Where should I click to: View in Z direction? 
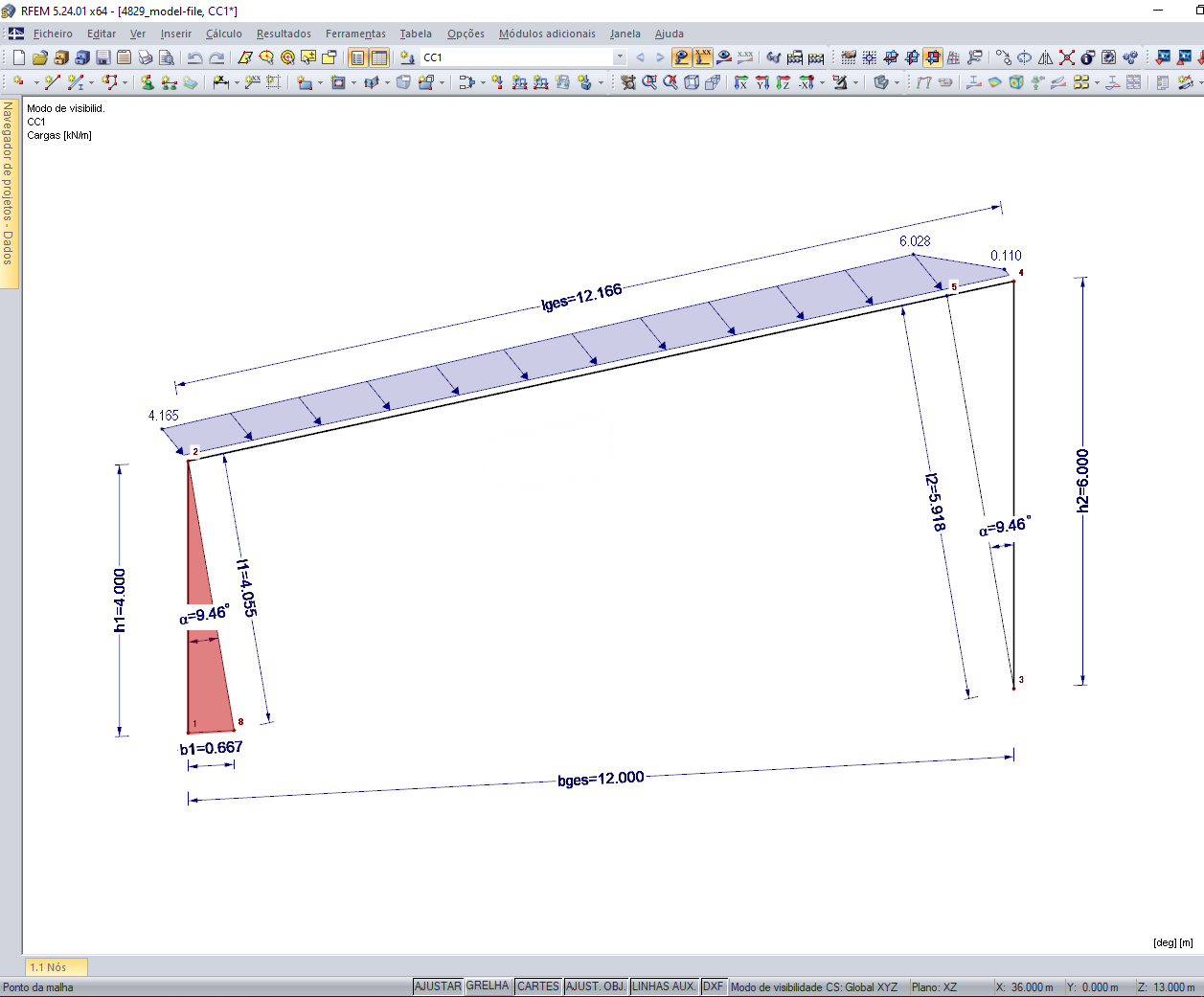coord(784,82)
